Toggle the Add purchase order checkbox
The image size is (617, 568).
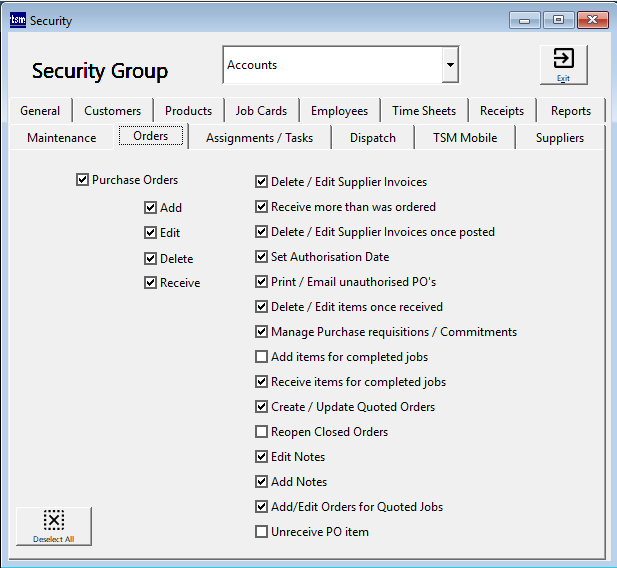coord(150,208)
